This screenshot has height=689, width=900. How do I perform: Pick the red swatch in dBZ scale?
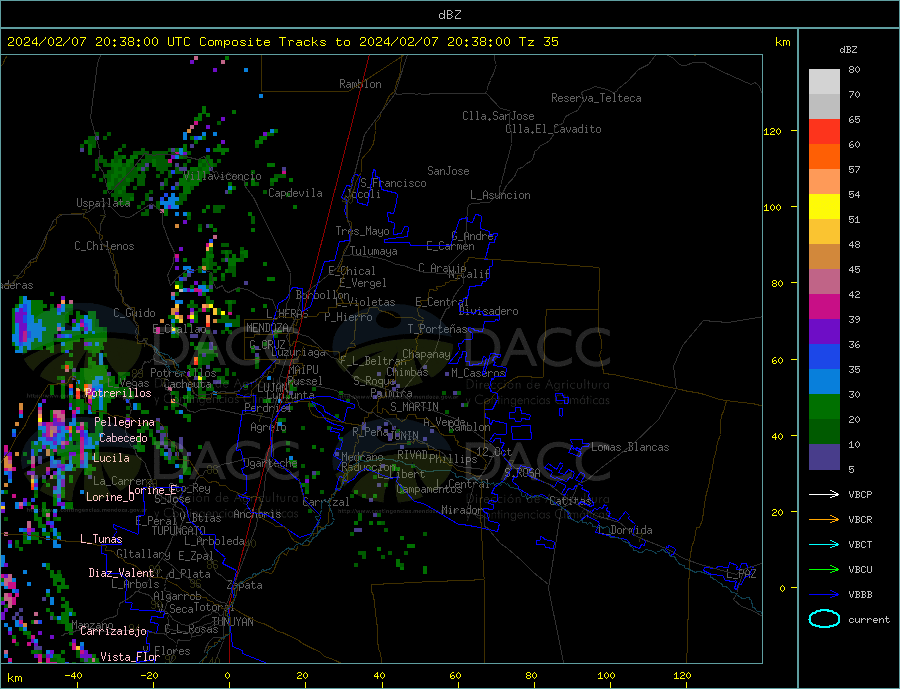(824, 131)
